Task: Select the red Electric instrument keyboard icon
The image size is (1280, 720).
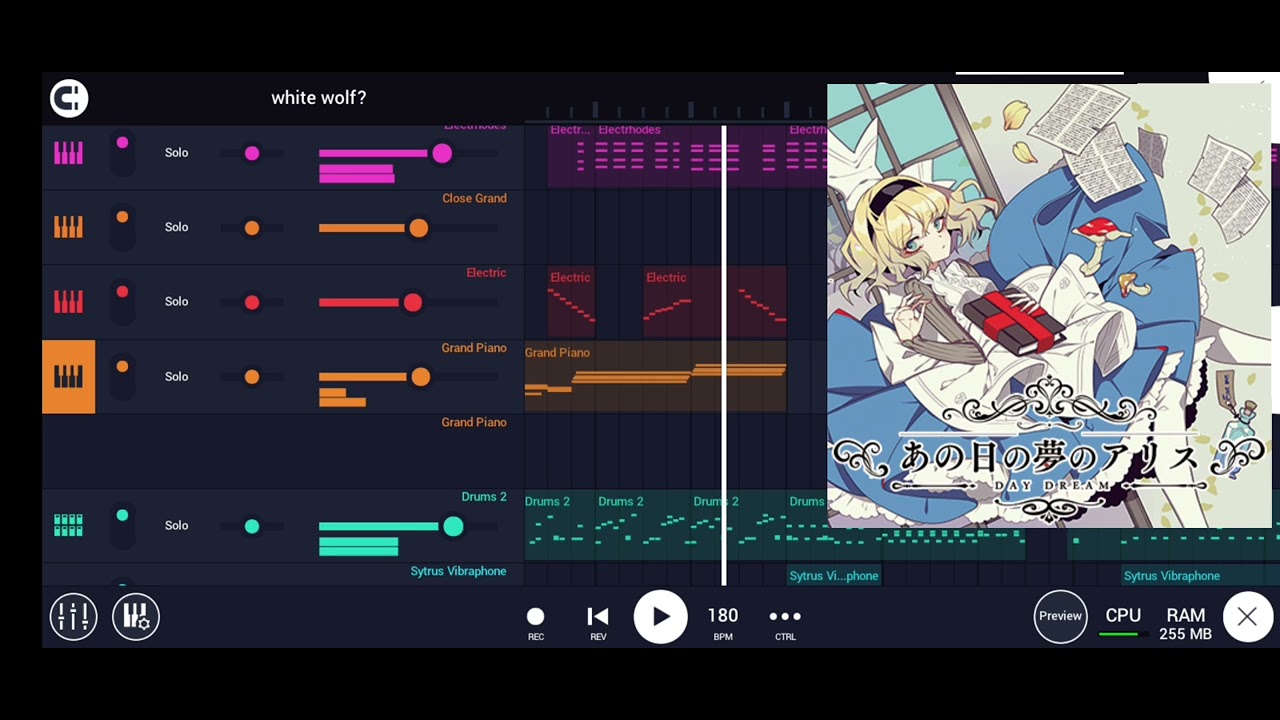Action: 68,301
